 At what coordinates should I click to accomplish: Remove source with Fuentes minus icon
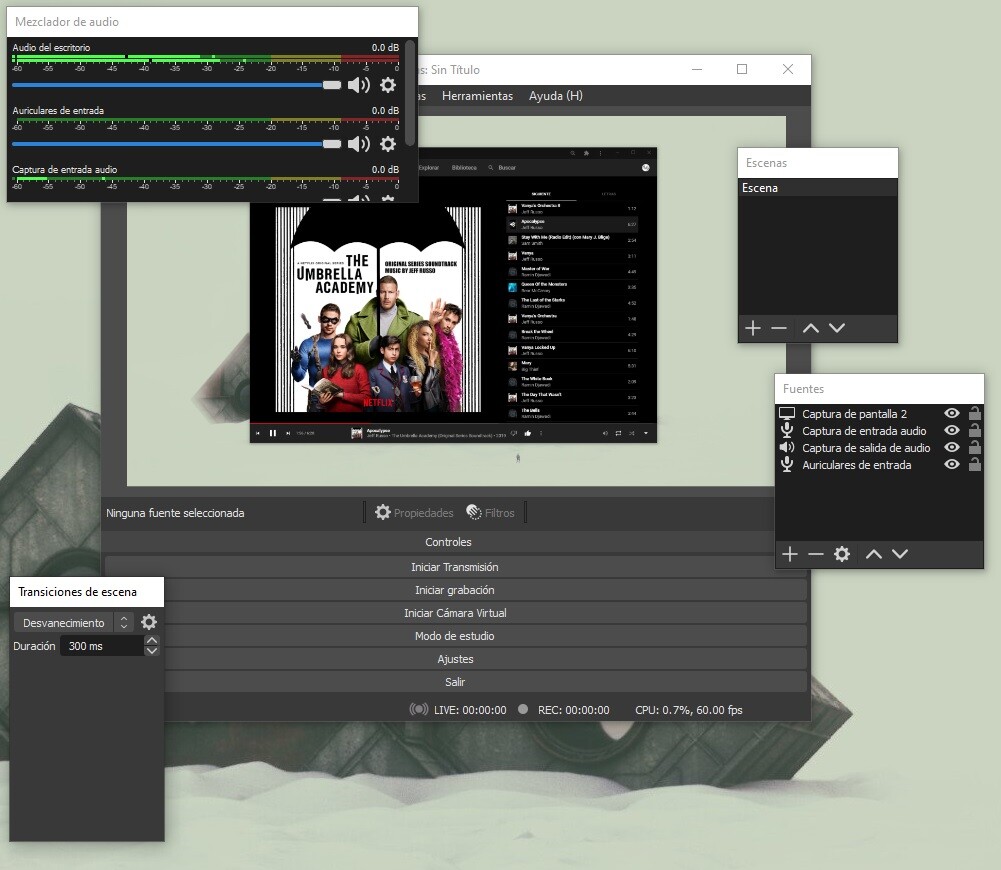815,554
